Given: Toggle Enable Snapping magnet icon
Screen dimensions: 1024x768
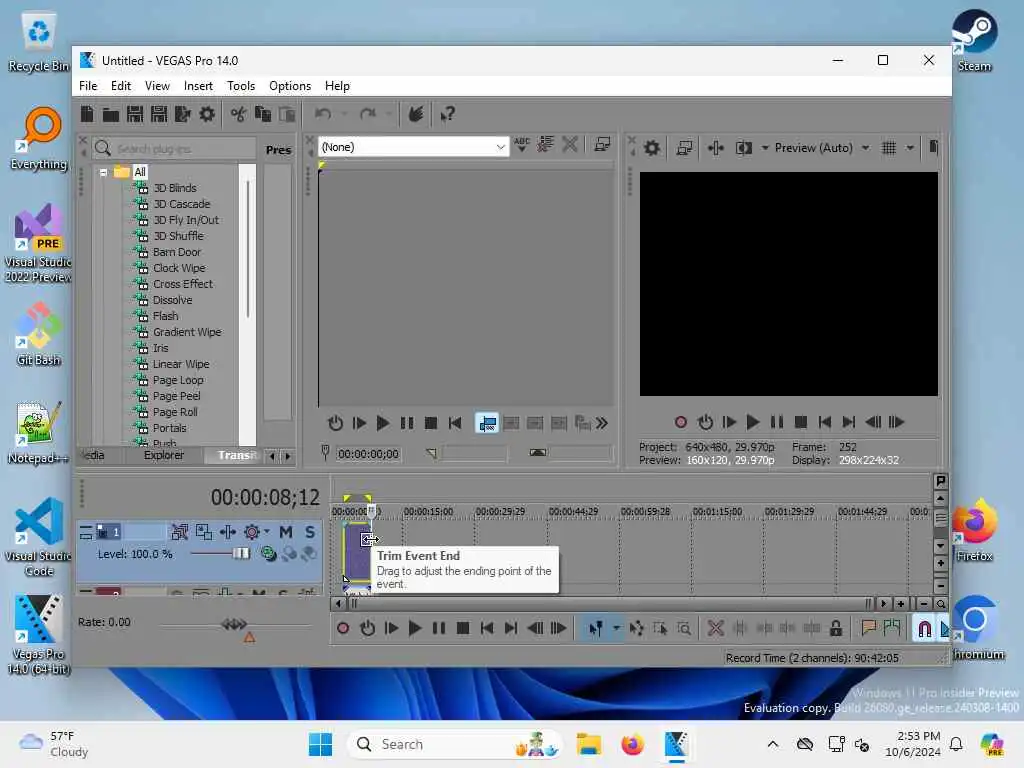Looking at the screenshot, I should 925,628.
